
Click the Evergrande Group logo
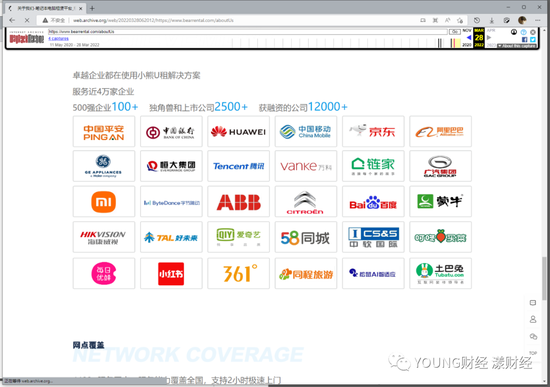pos(171,166)
